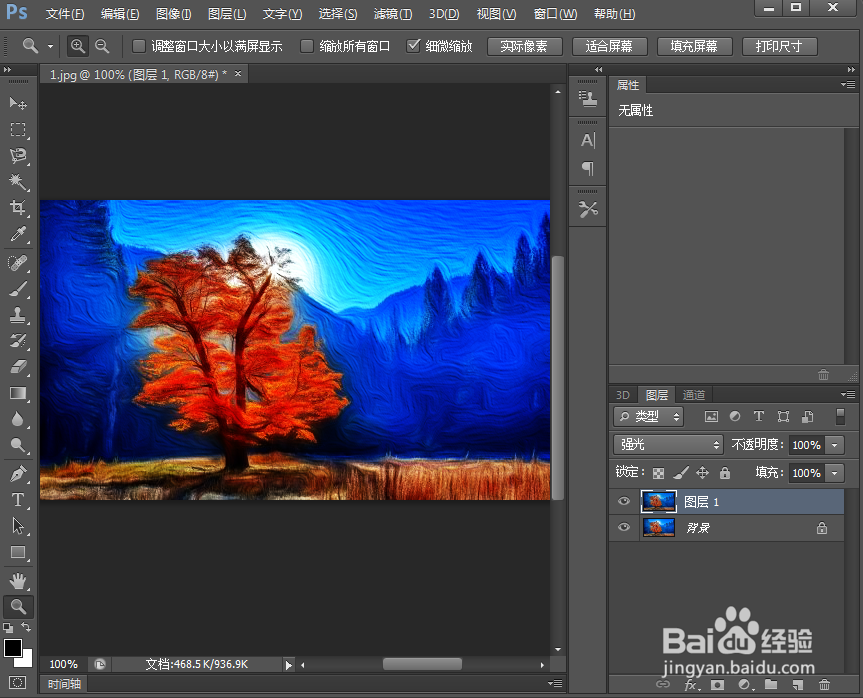Select the Lasso tool
The image size is (863, 698).
(x=18, y=156)
